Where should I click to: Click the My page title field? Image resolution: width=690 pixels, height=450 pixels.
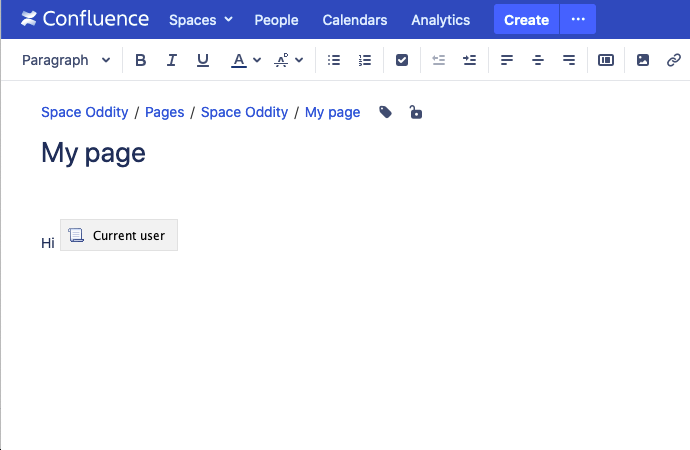[93, 153]
